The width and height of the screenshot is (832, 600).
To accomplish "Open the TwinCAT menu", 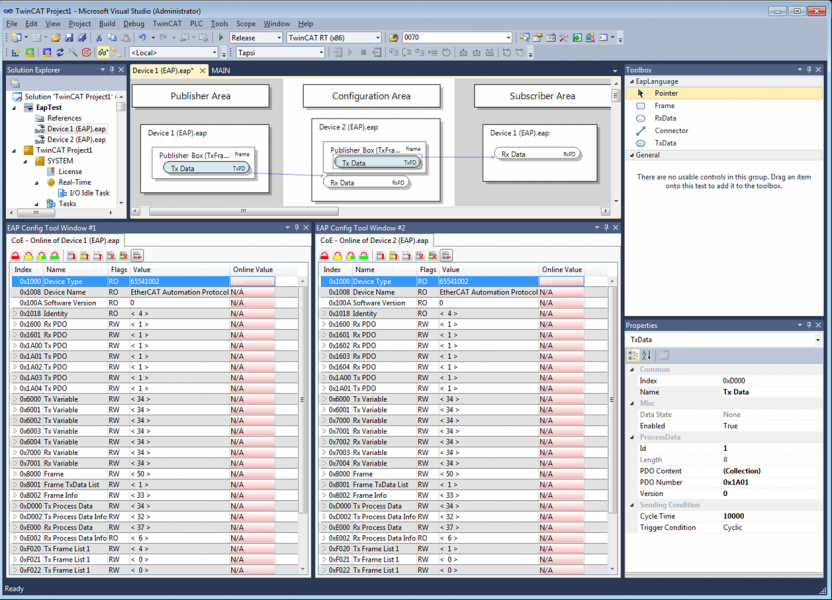I will (167, 24).
